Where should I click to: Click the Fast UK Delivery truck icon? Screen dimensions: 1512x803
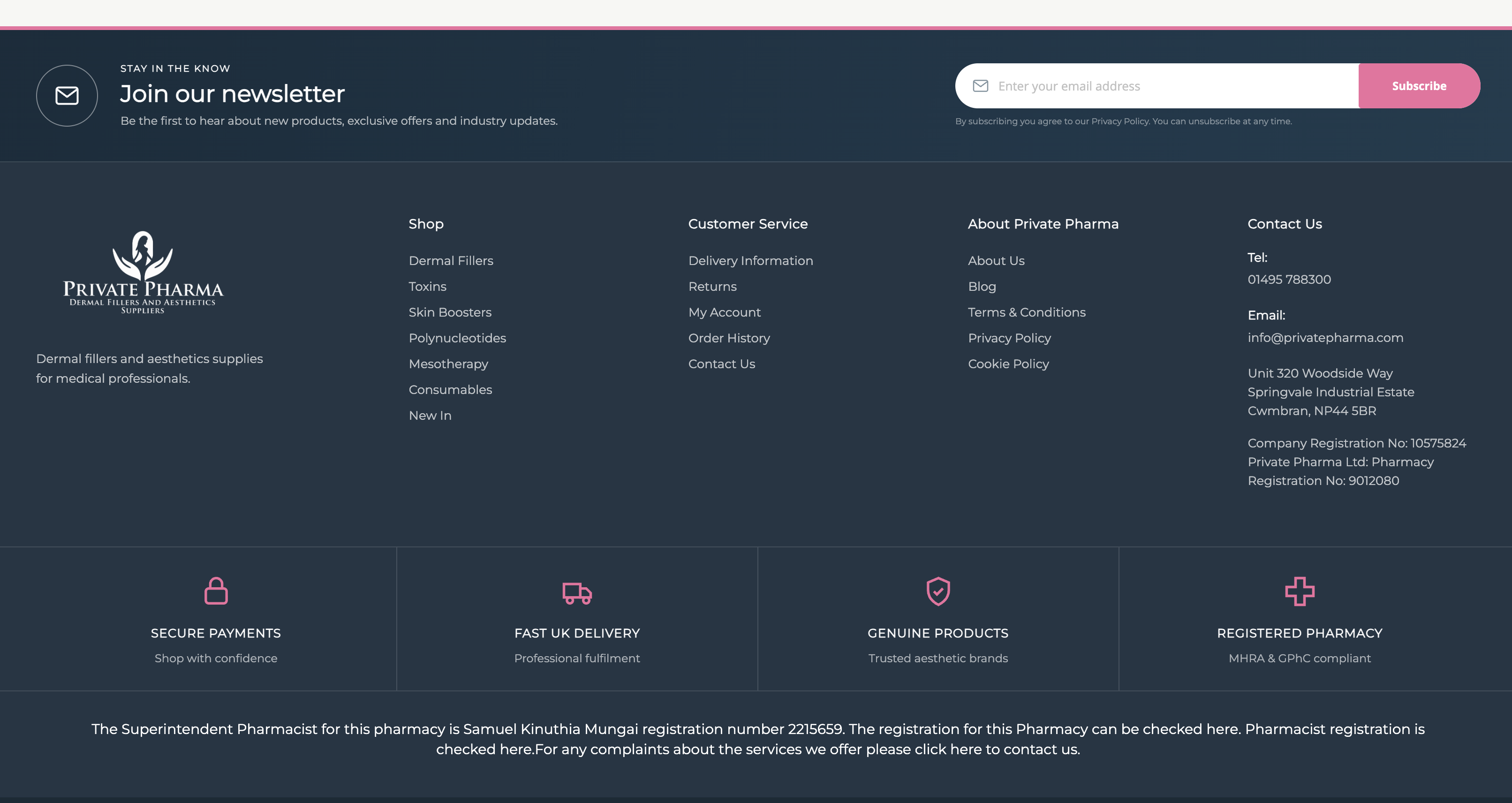coord(577,593)
